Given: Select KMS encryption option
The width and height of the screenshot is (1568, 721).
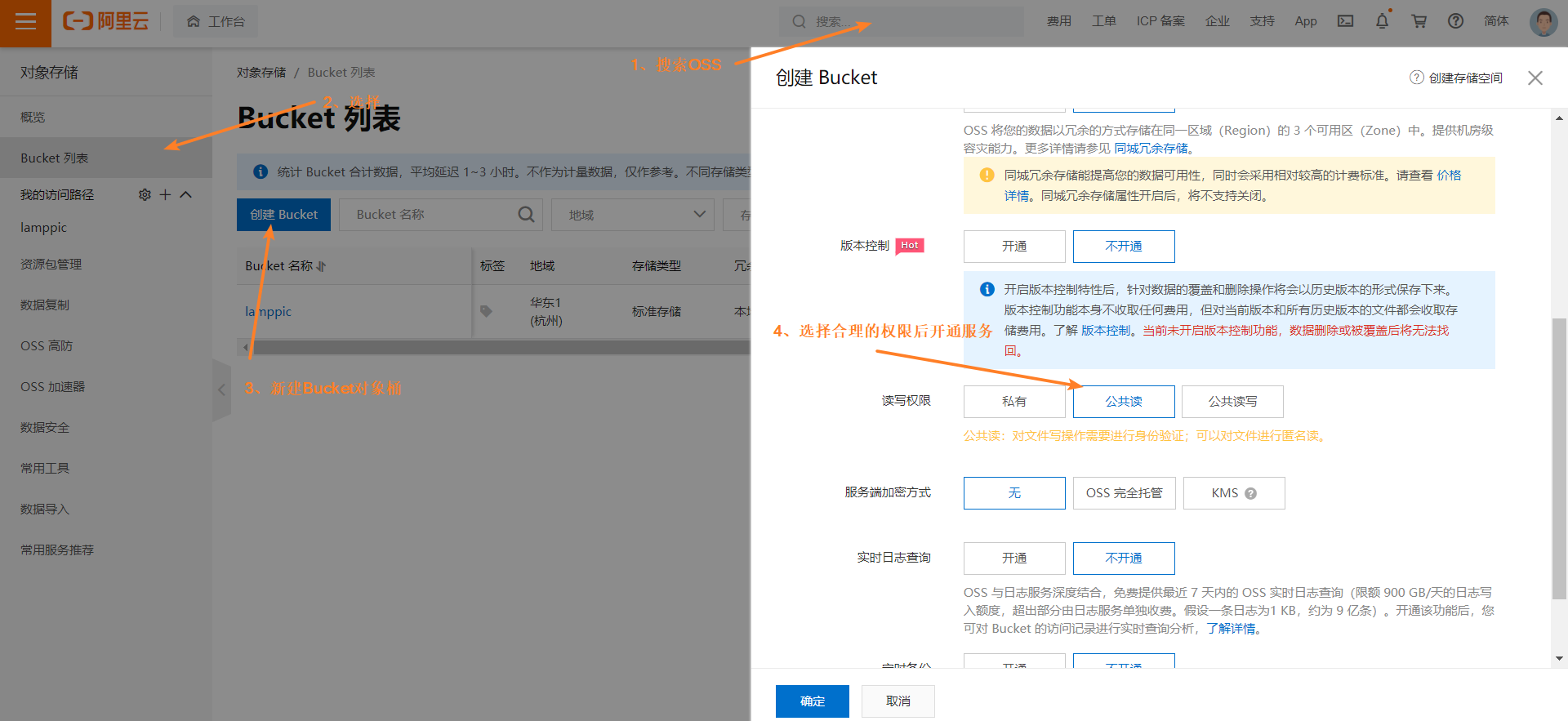Looking at the screenshot, I should pyautogui.click(x=1234, y=493).
